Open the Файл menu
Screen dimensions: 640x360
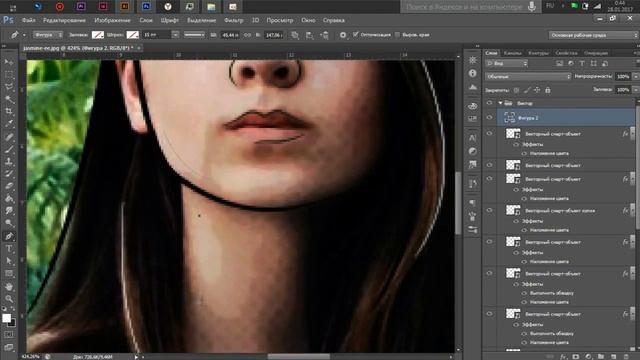pos(29,20)
